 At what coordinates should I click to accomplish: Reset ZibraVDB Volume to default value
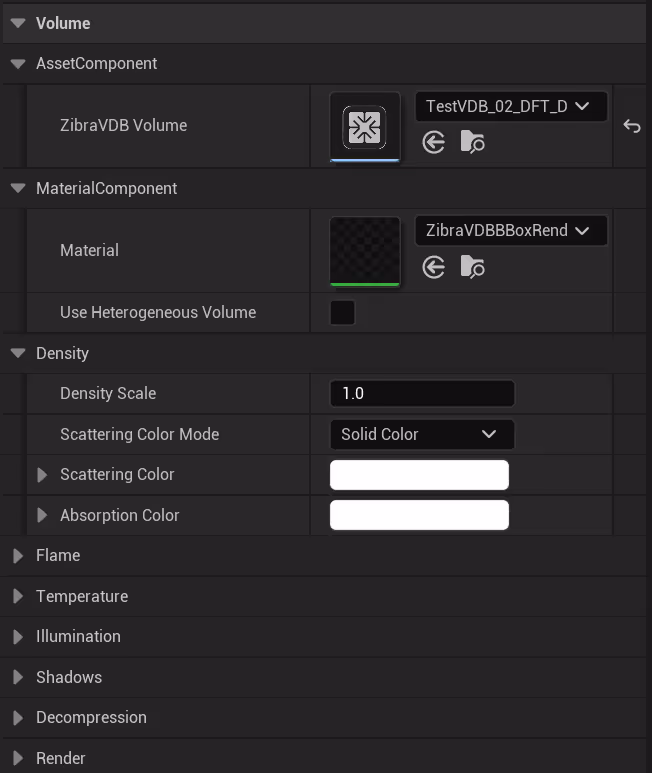click(632, 126)
